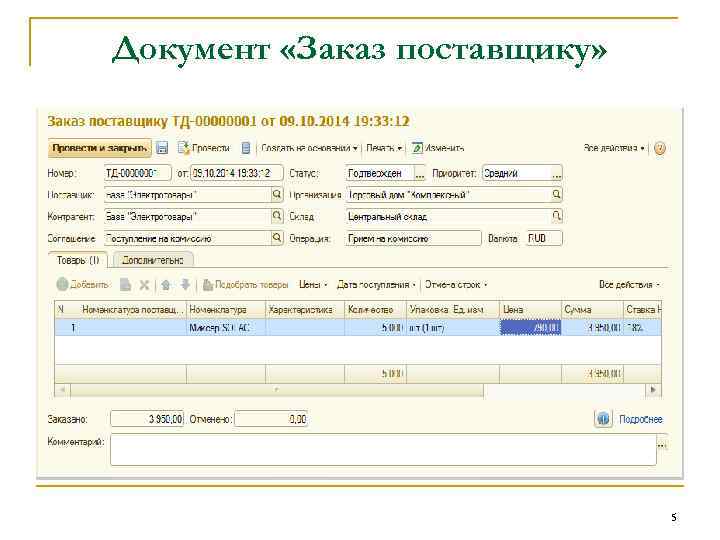This screenshot has height=540, width=720.
Task: Click the delete row X icon
Action: [144, 285]
